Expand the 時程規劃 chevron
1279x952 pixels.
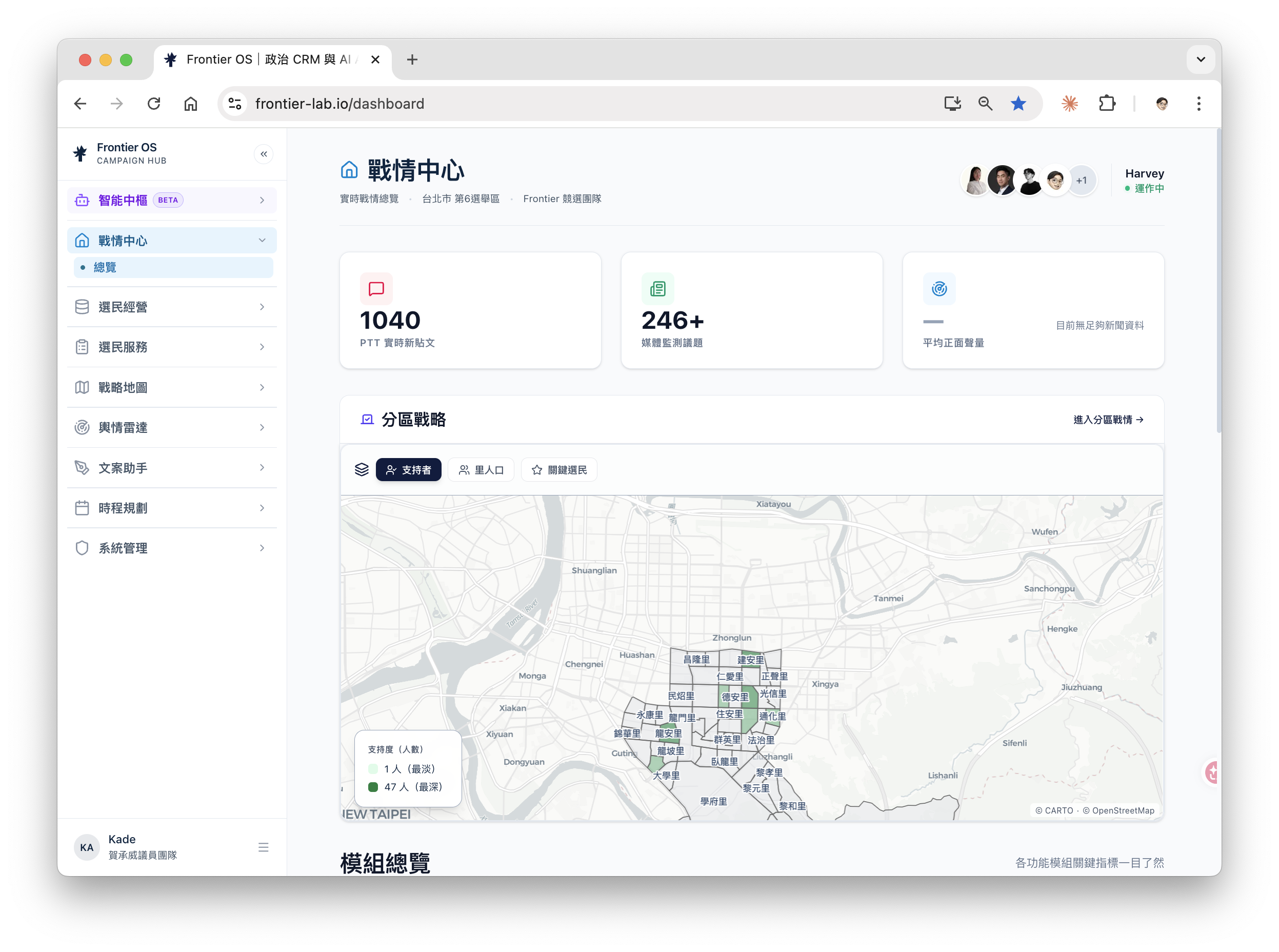pyautogui.click(x=262, y=508)
